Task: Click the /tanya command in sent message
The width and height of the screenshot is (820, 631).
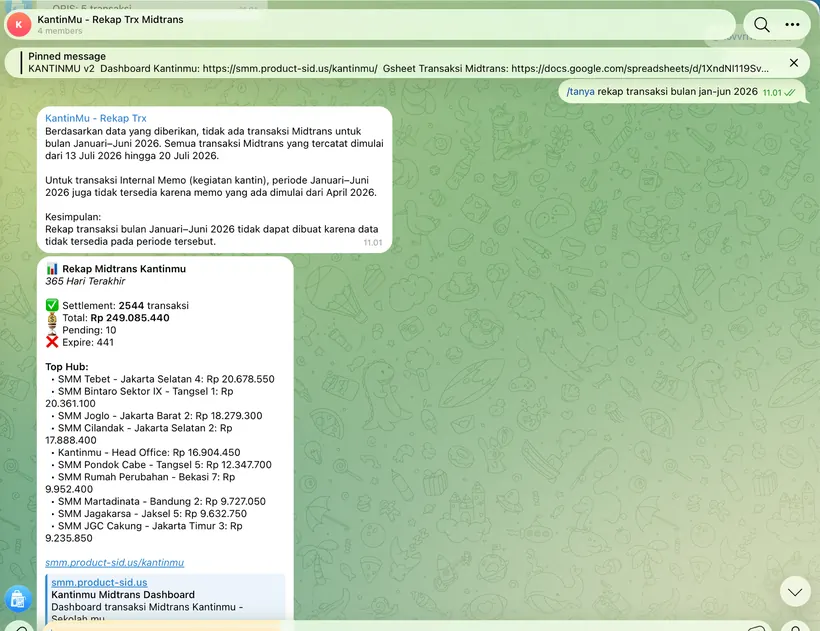Action: (x=580, y=91)
